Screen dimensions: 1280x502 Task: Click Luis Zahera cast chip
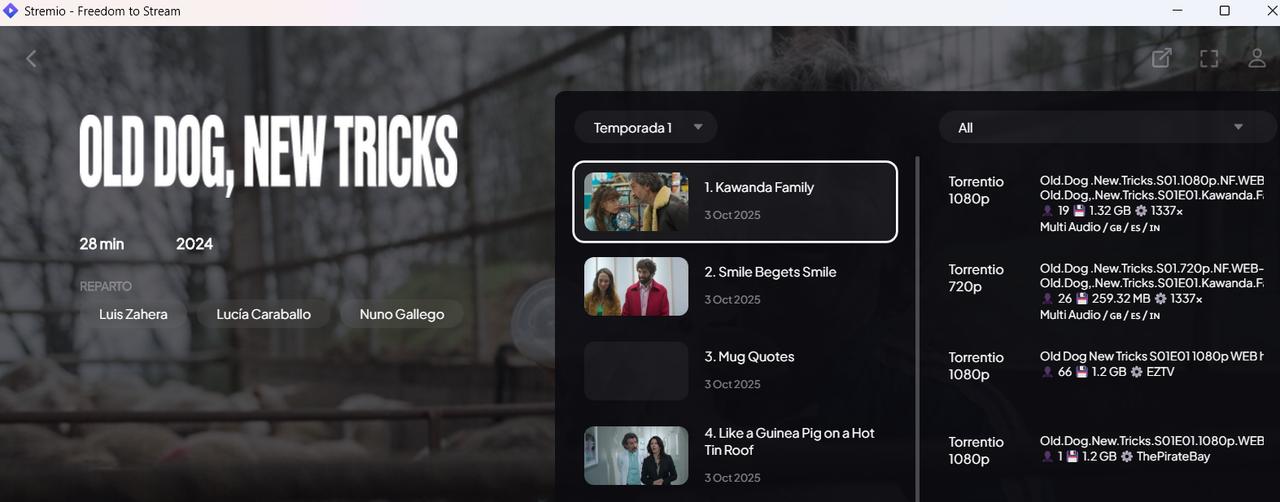tap(133, 314)
